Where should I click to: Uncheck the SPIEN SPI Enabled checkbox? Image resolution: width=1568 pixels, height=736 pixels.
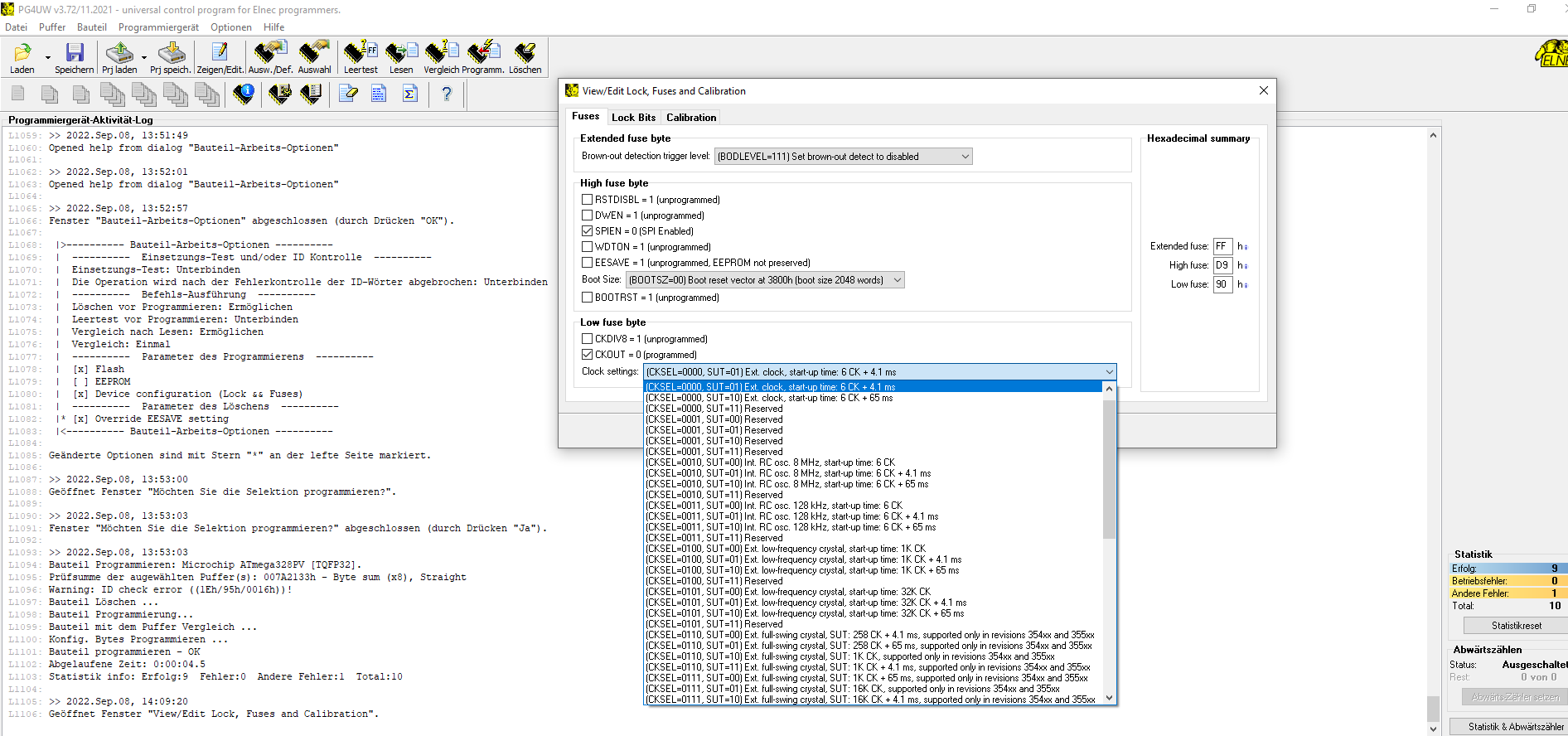pos(587,231)
